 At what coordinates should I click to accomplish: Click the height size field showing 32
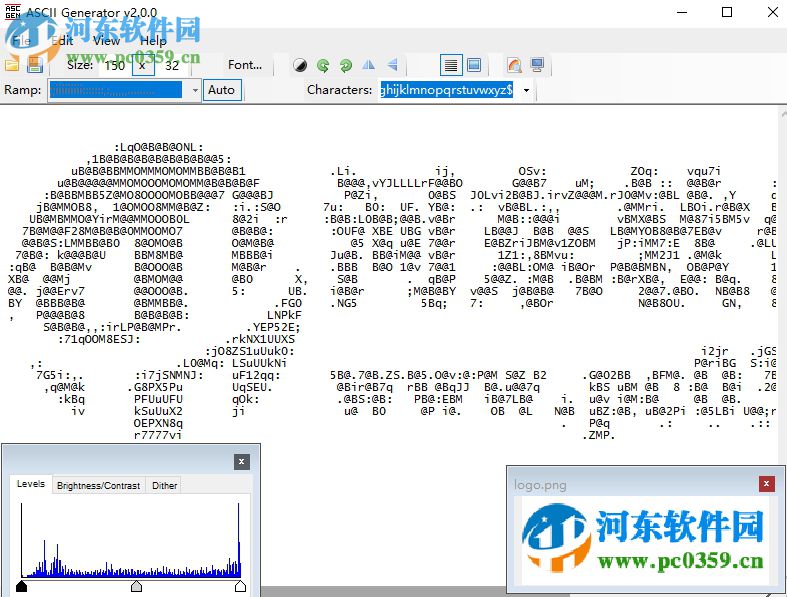coord(172,65)
